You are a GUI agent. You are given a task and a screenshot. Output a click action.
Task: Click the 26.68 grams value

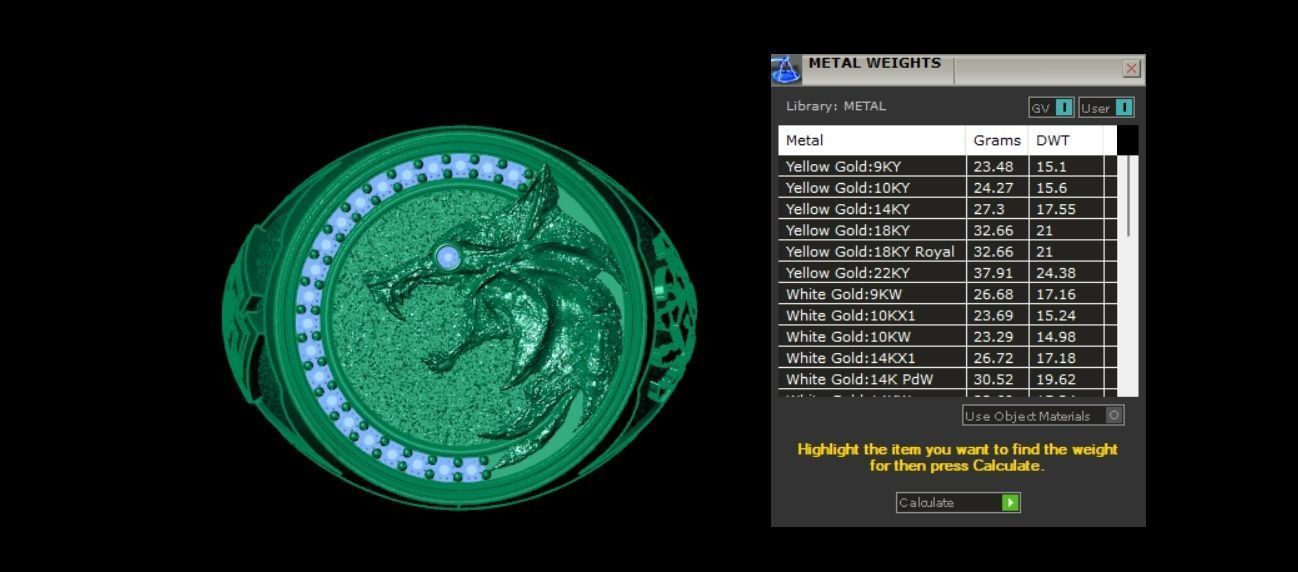(x=993, y=294)
